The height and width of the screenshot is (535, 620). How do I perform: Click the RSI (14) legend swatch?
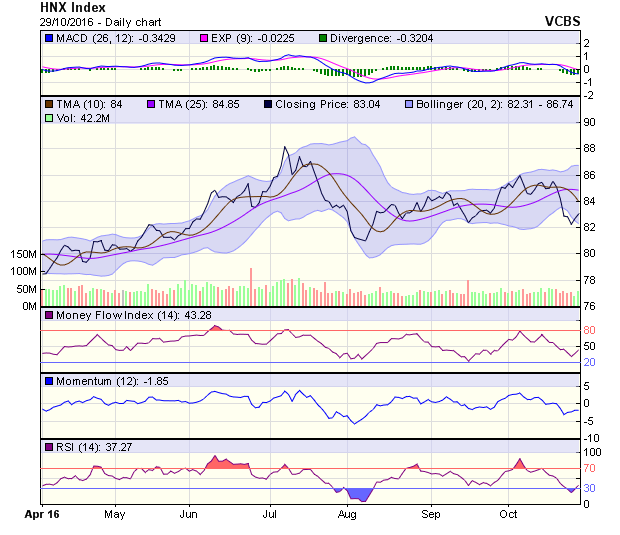(49, 446)
